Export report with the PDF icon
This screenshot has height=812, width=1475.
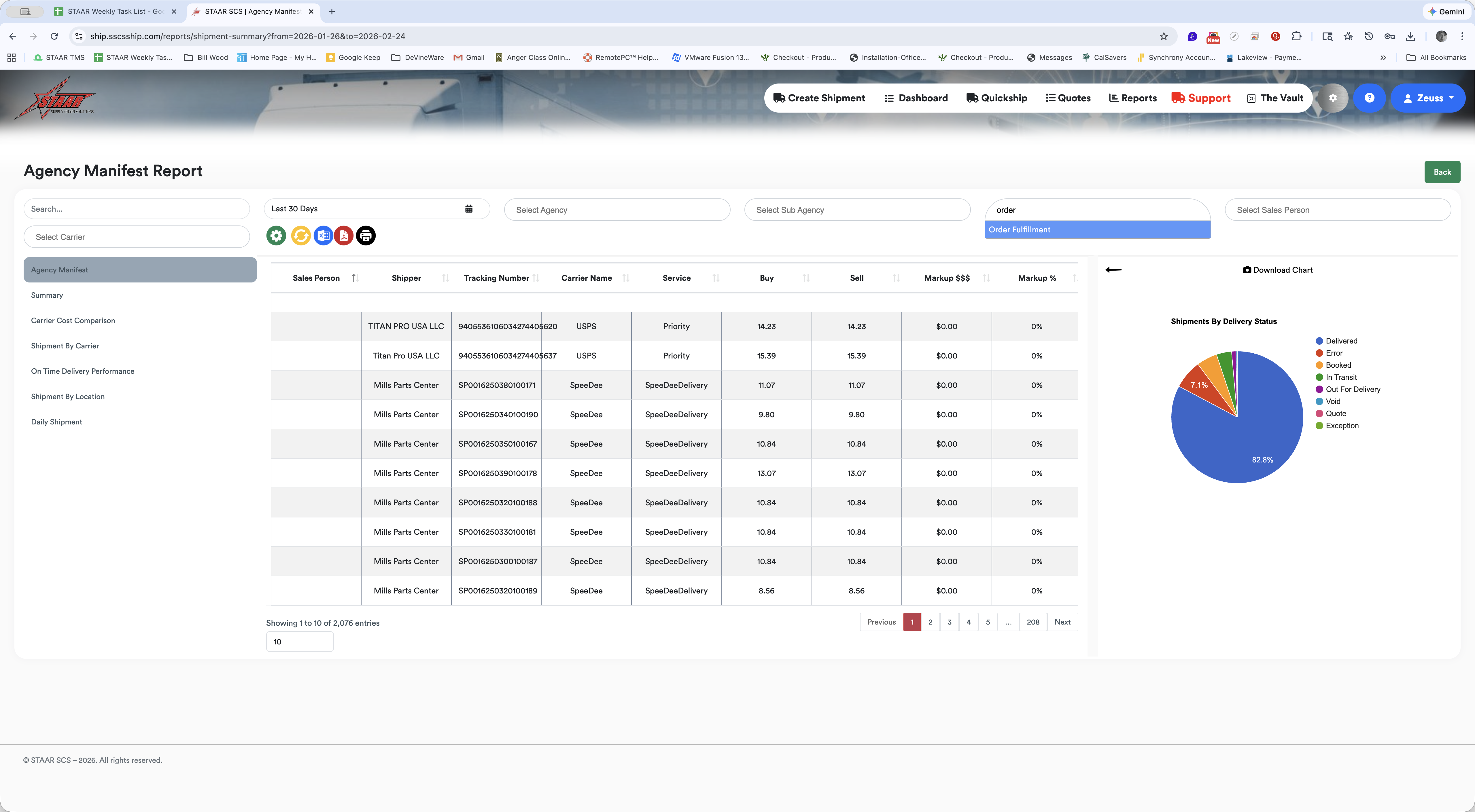click(x=344, y=236)
